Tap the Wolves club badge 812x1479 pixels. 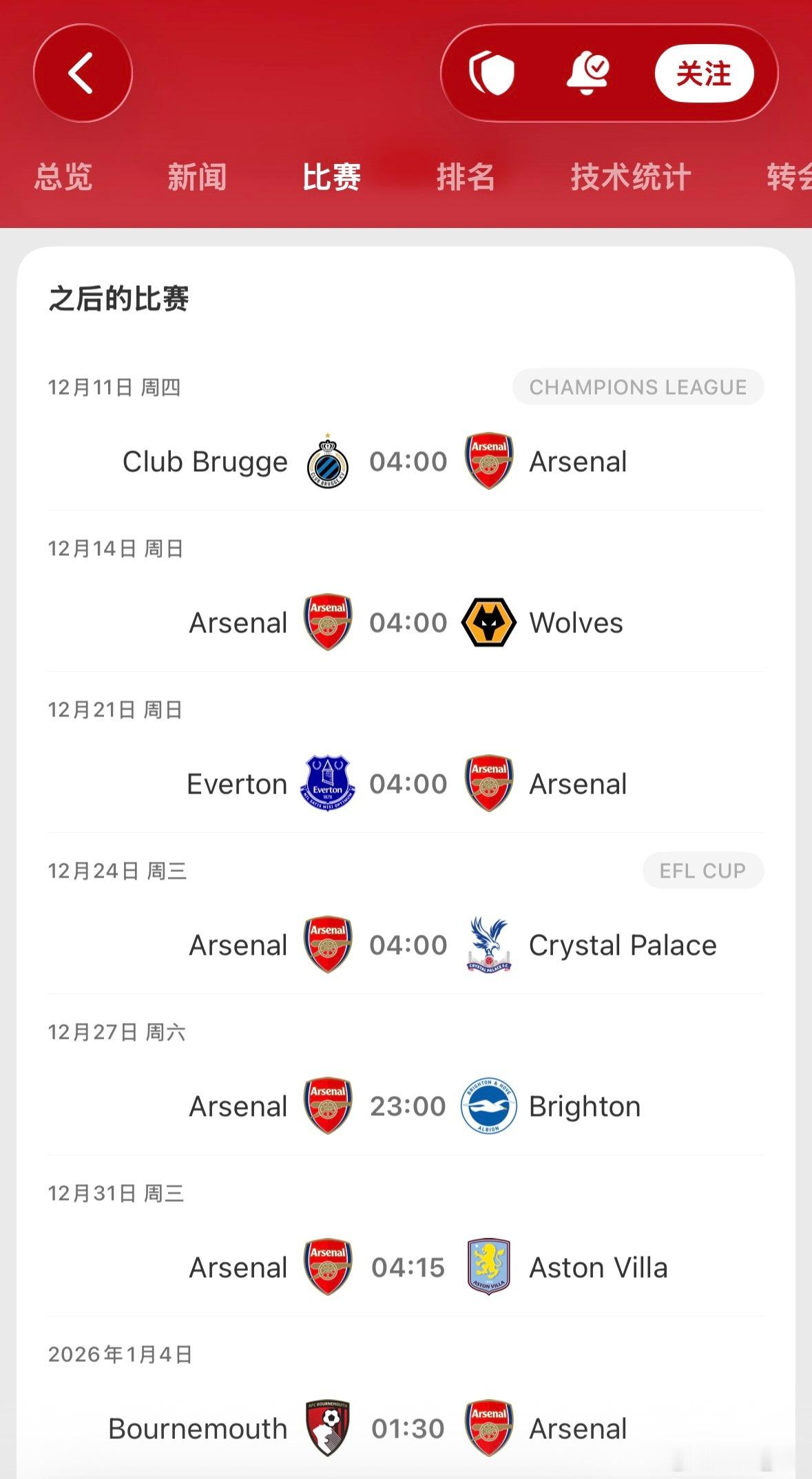tap(488, 623)
